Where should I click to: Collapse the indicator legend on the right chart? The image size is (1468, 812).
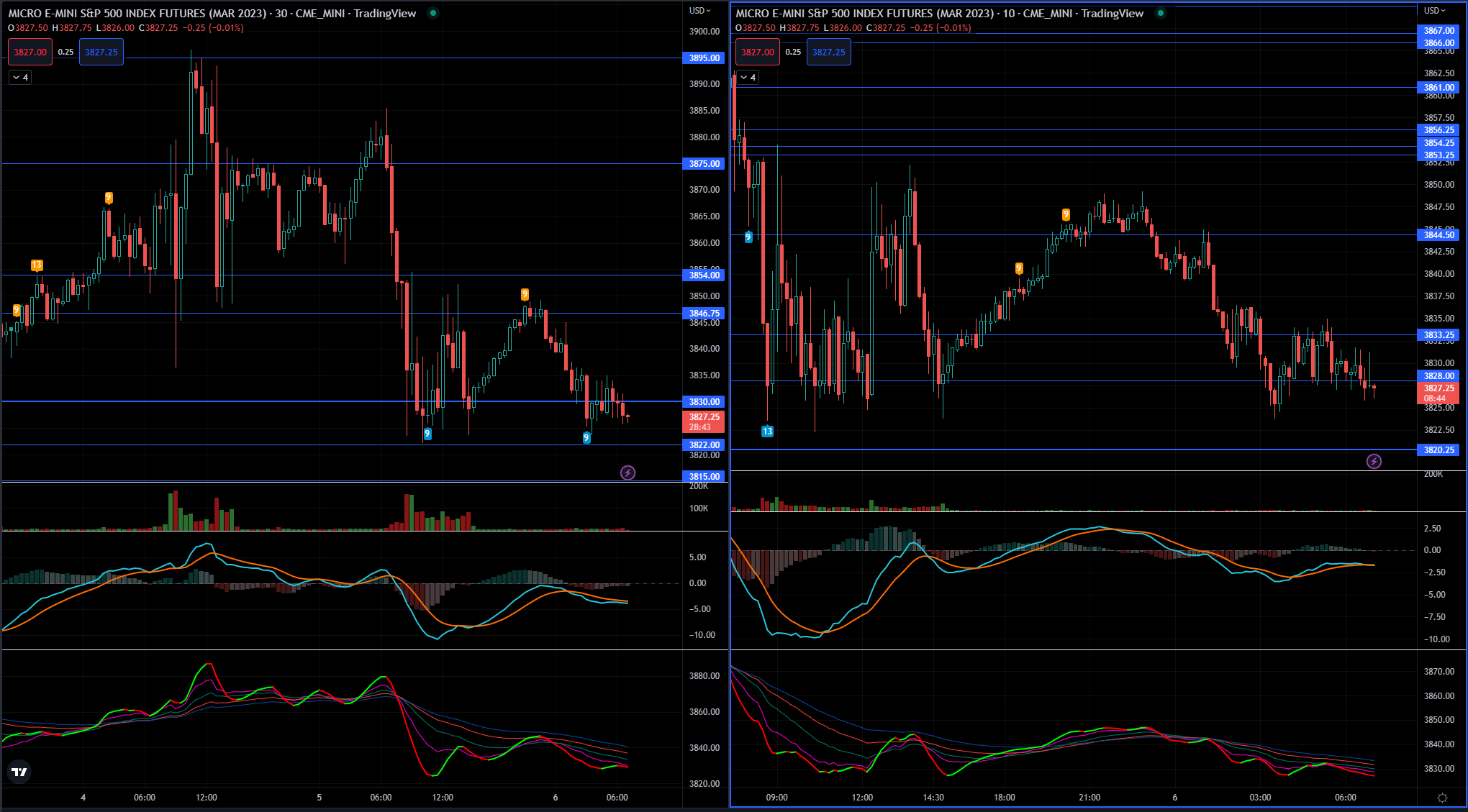pyautogui.click(x=748, y=78)
